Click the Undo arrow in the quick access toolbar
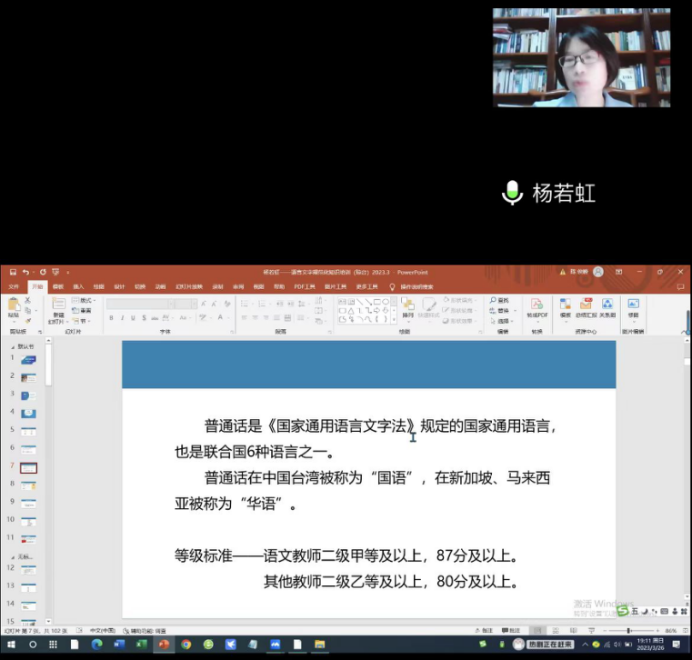 (x=25, y=271)
